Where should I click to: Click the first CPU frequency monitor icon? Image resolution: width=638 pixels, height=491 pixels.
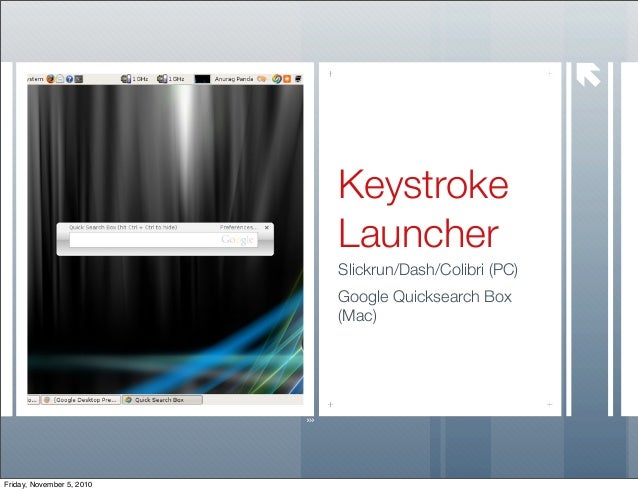pyautogui.click(x=126, y=79)
